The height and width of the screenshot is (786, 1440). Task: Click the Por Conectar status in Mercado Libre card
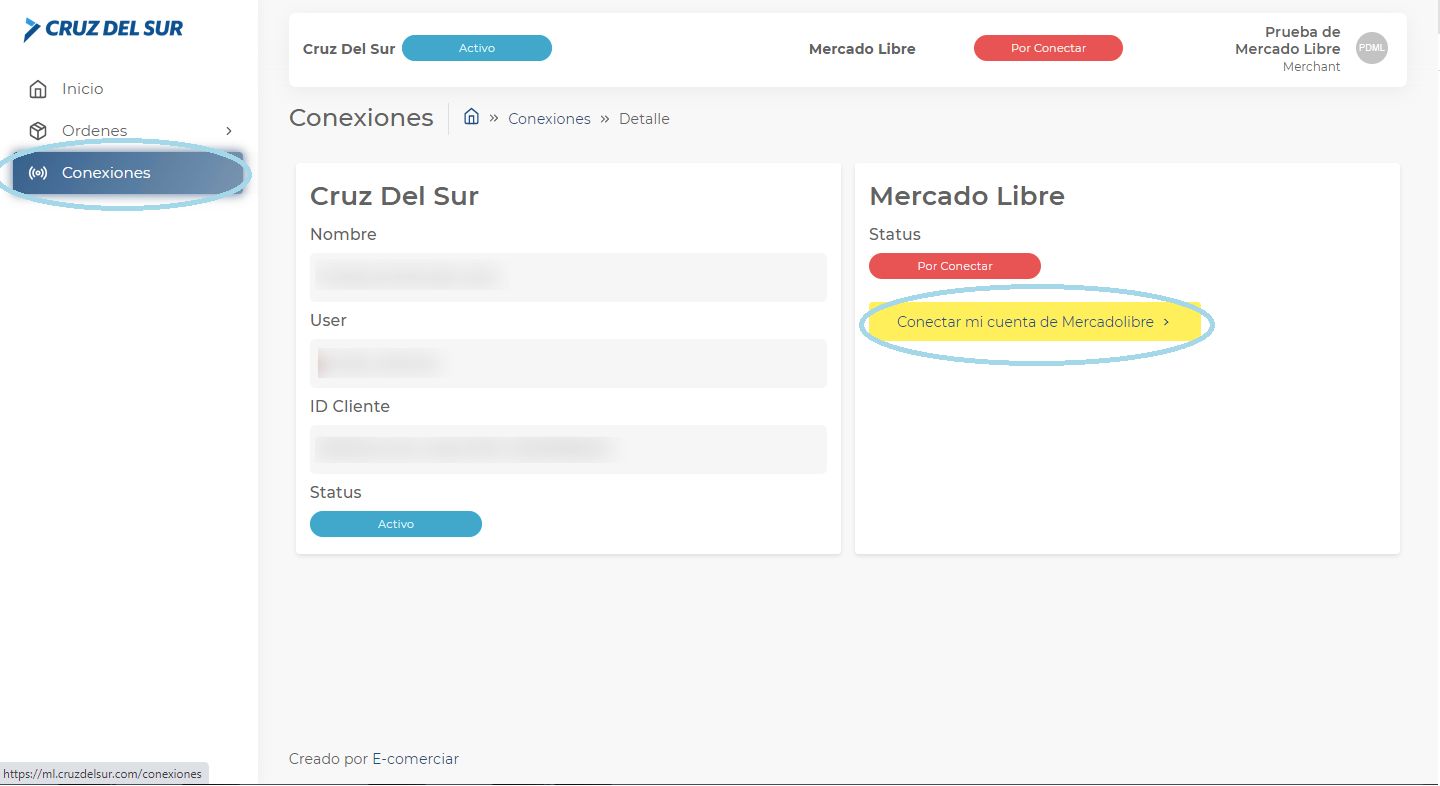(955, 266)
